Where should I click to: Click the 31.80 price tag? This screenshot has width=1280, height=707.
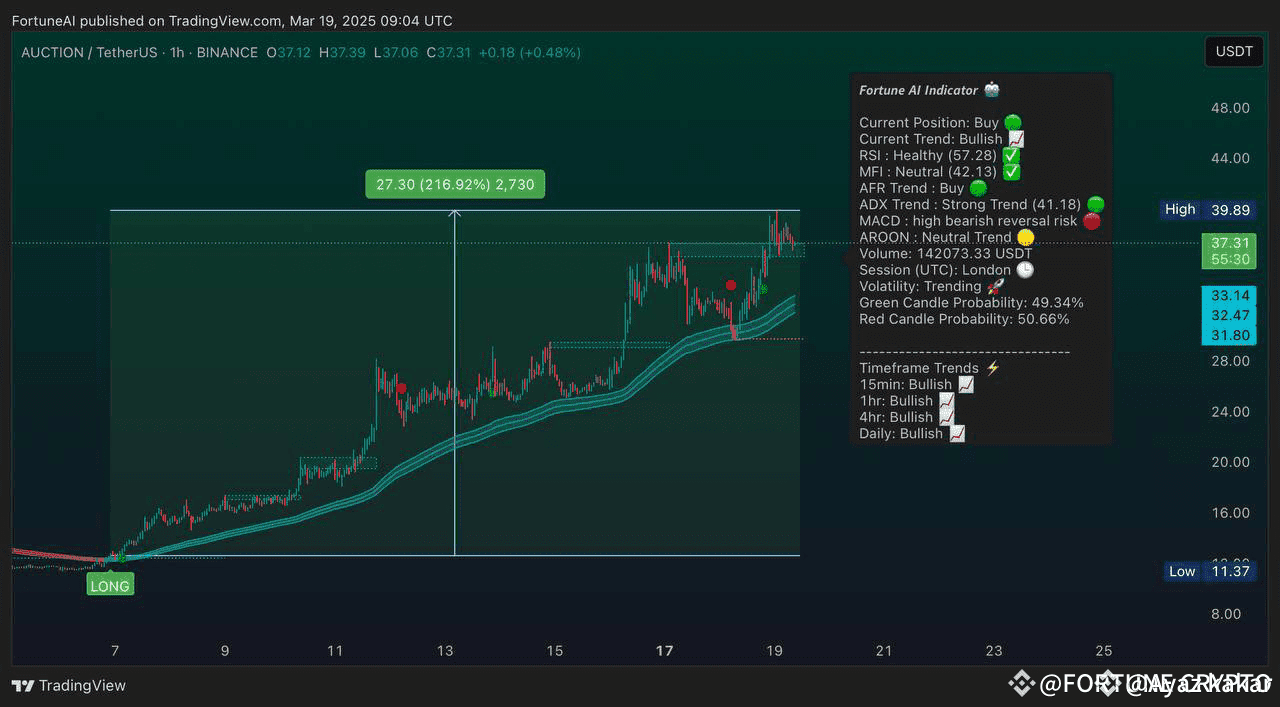point(1230,335)
